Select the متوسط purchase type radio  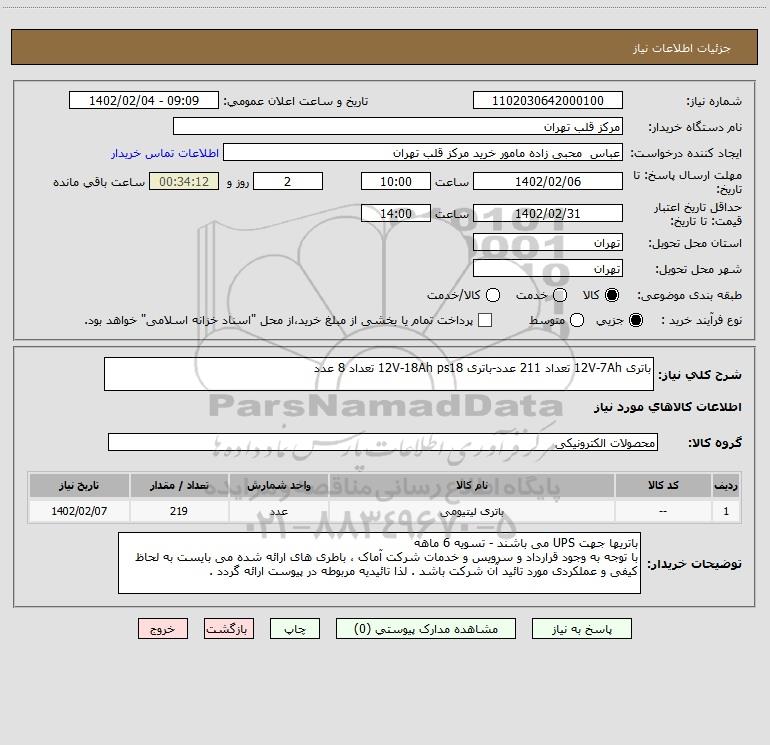[577, 320]
